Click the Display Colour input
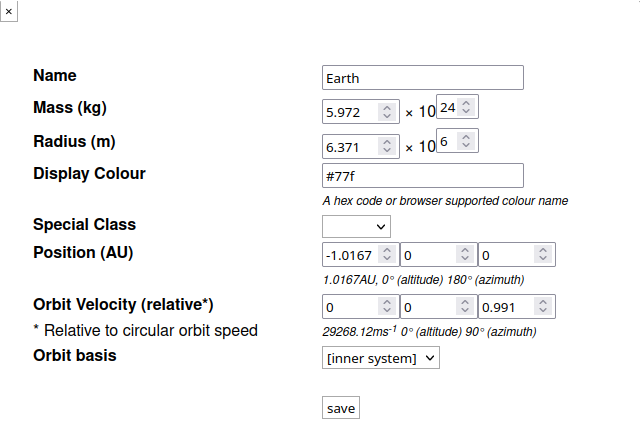Viewport: 640px width, 447px height. coord(423,176)
